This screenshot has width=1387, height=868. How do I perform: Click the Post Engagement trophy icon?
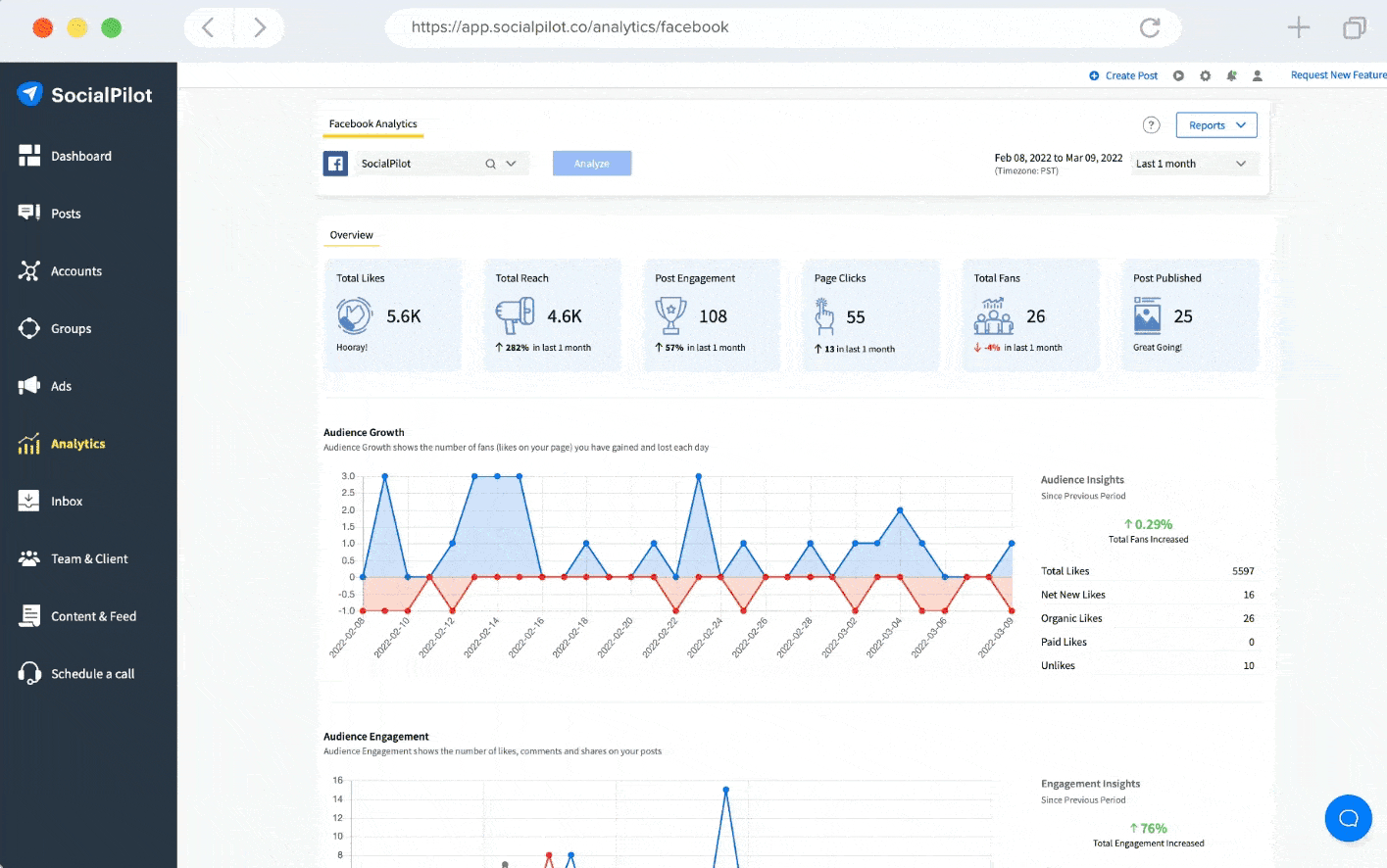[x=670, y=315]
